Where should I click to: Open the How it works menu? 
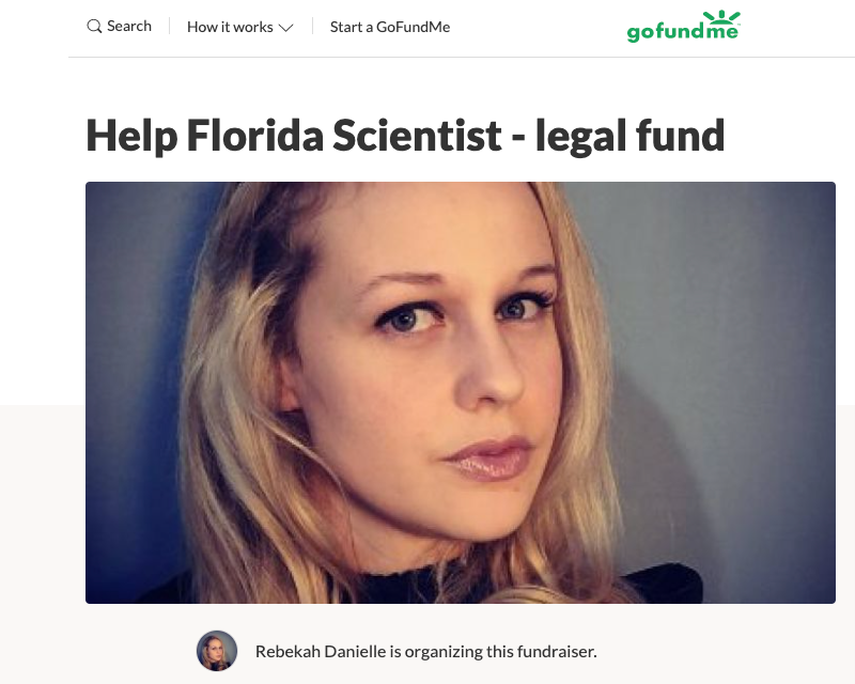coord(240,27)
